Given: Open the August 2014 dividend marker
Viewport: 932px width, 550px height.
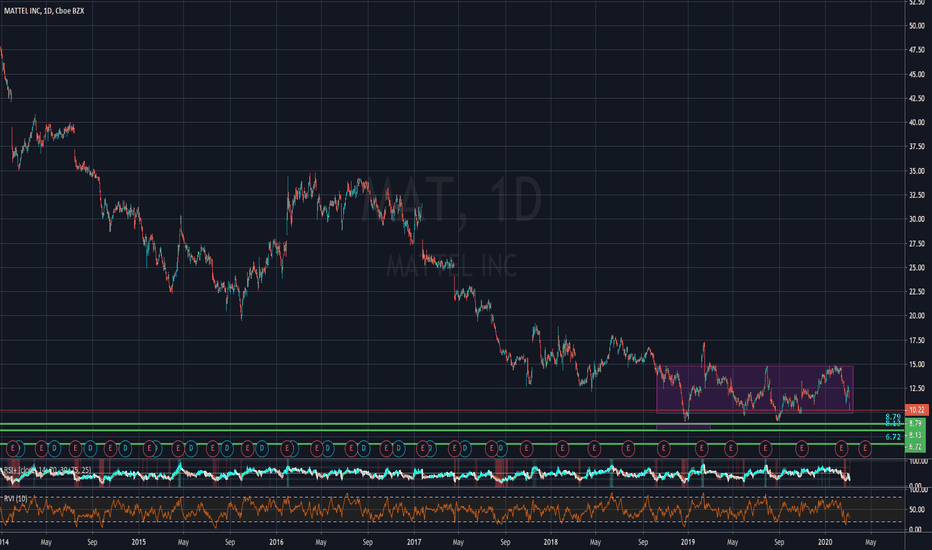Looking at the screenshot, I should point(90,448).
